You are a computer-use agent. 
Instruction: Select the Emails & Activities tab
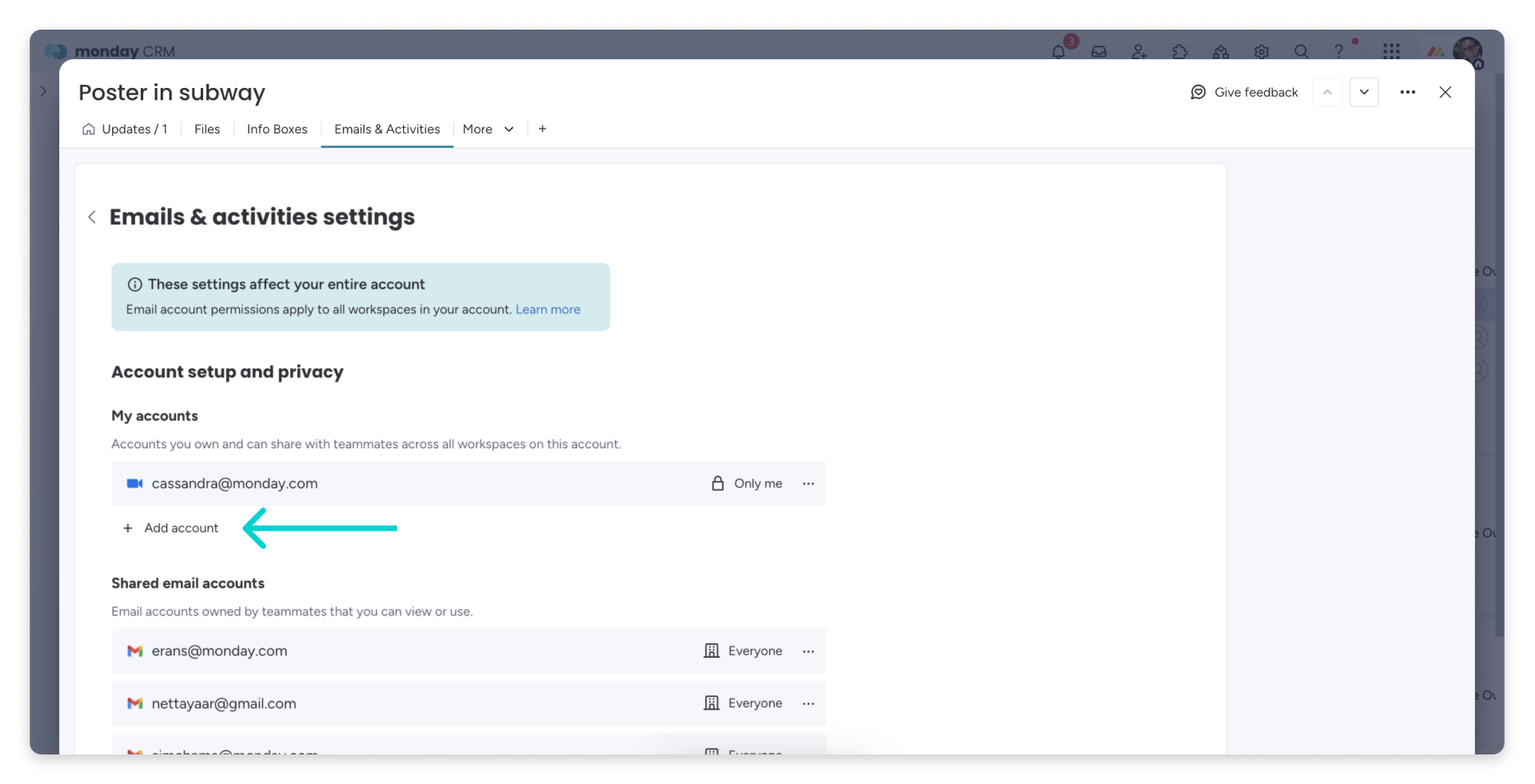387,129
